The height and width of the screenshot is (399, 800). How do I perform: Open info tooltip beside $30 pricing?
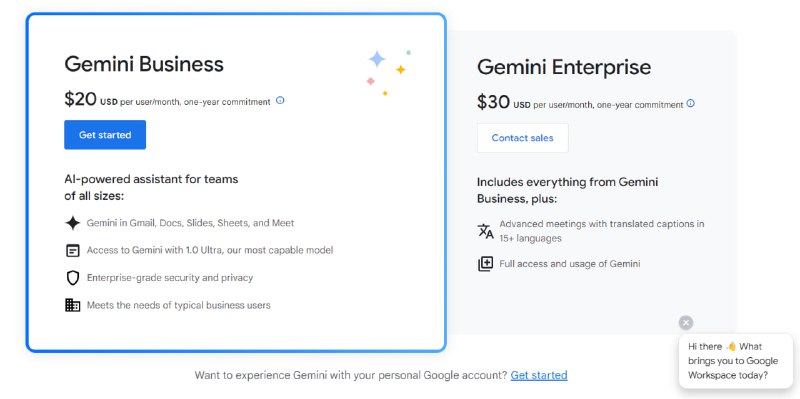[x=690, y=103]
